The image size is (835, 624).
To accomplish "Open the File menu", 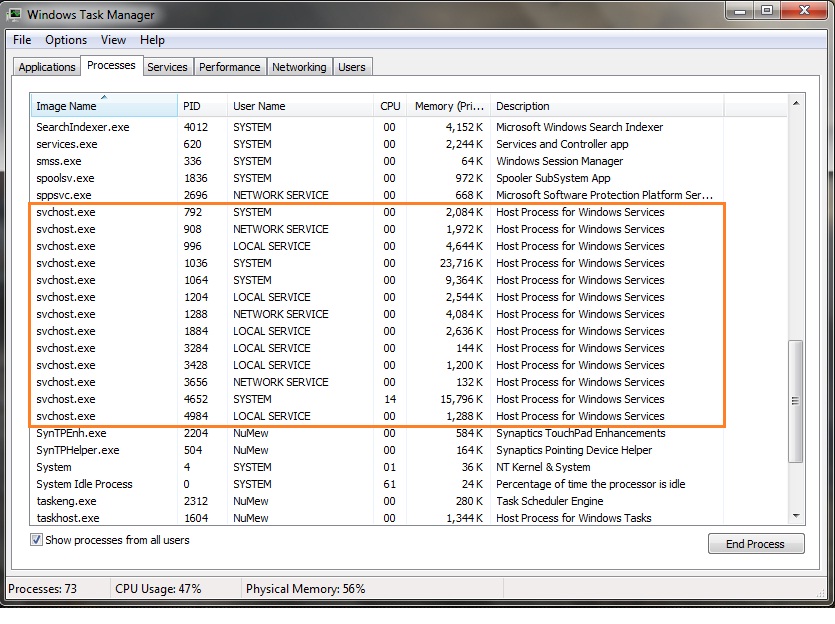I will (22, 40).
